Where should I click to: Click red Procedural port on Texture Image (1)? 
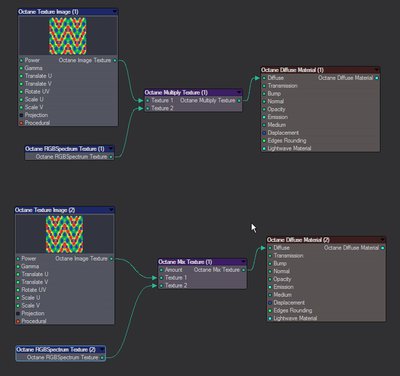pos(21,123)
